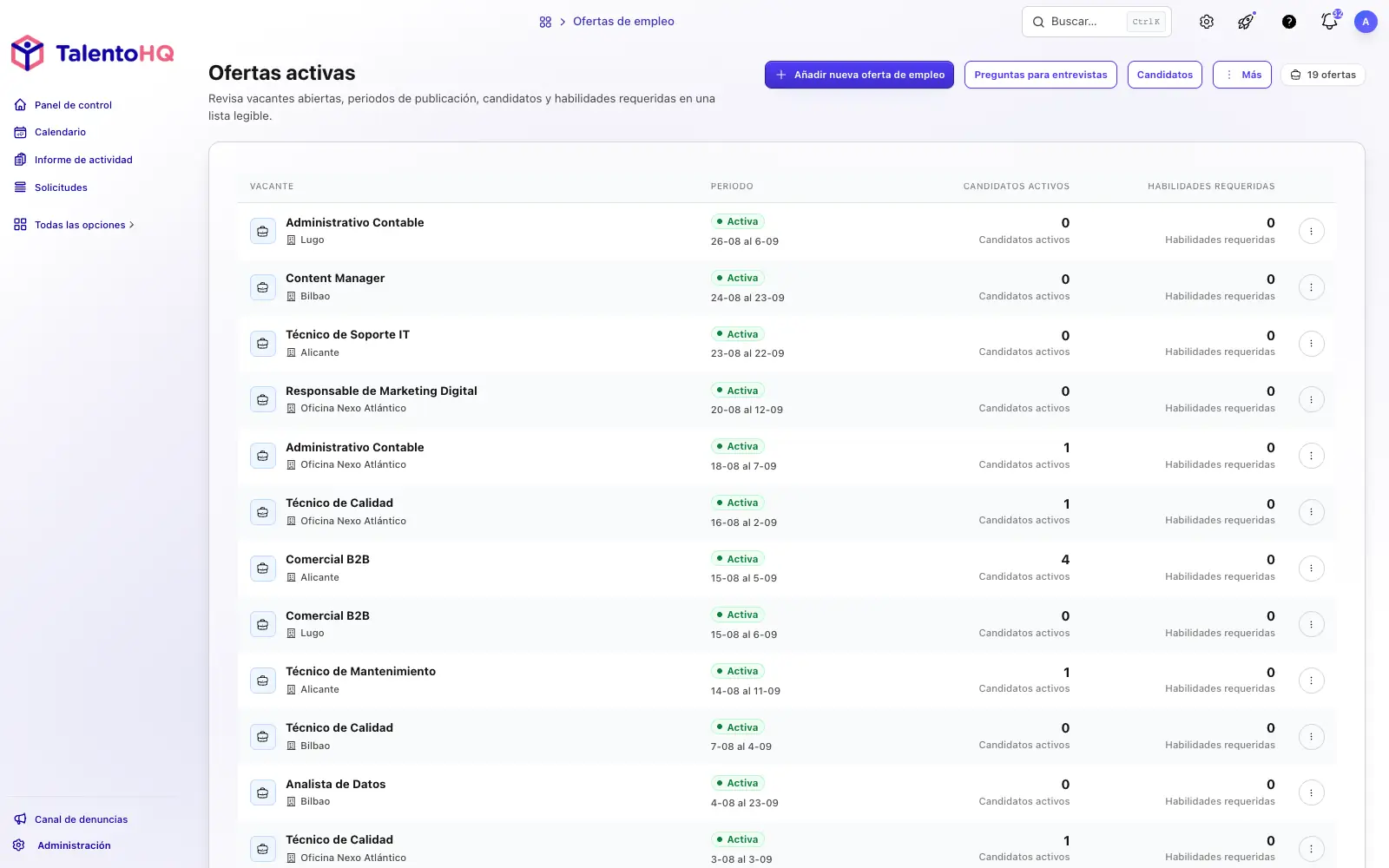This screenshot has width=1389, height=868.
Task: Click briefcase icon of Técnico de Mantenimiento
Action: 263,681
